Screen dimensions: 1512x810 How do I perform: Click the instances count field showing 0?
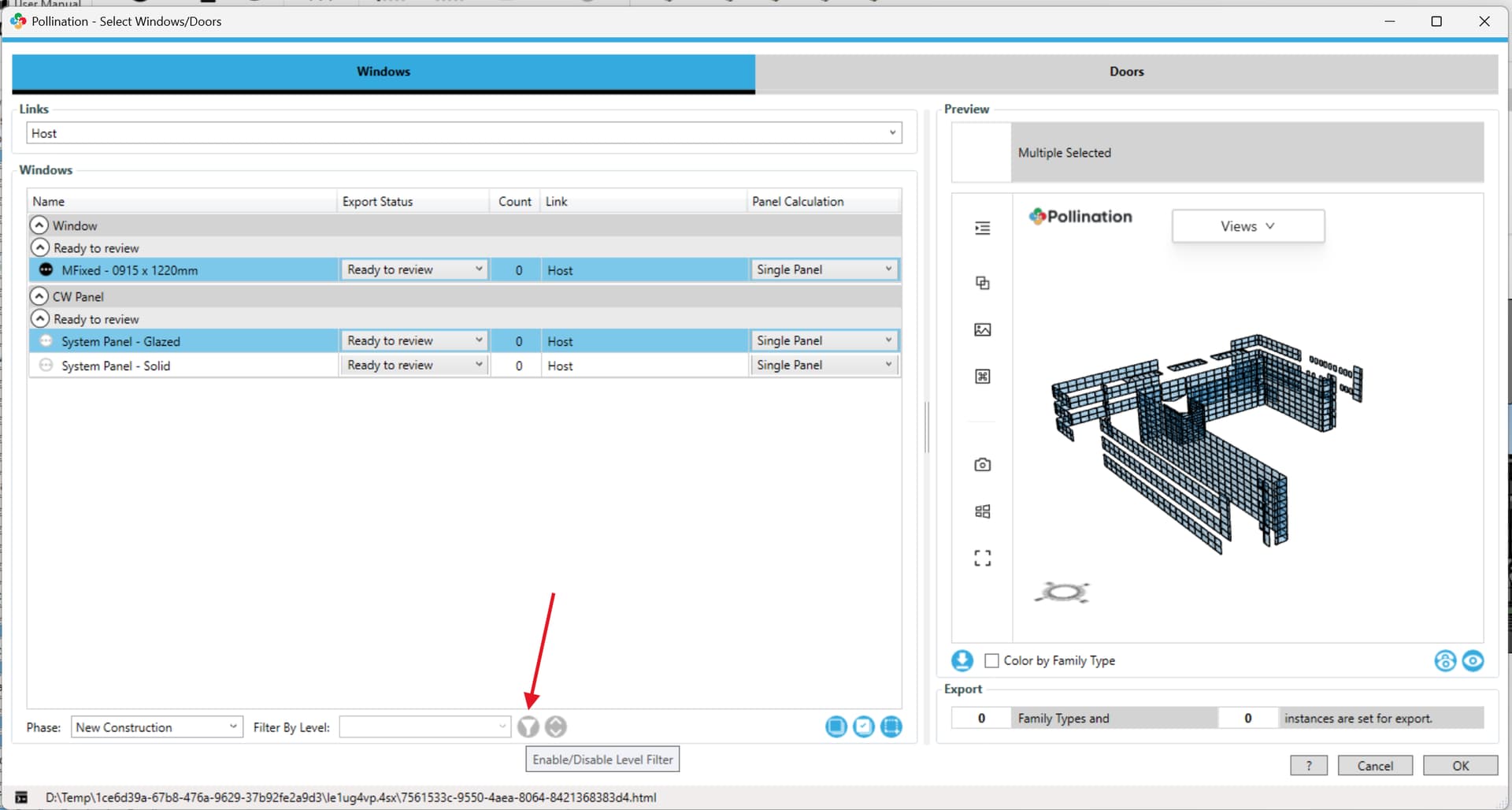1247,718
